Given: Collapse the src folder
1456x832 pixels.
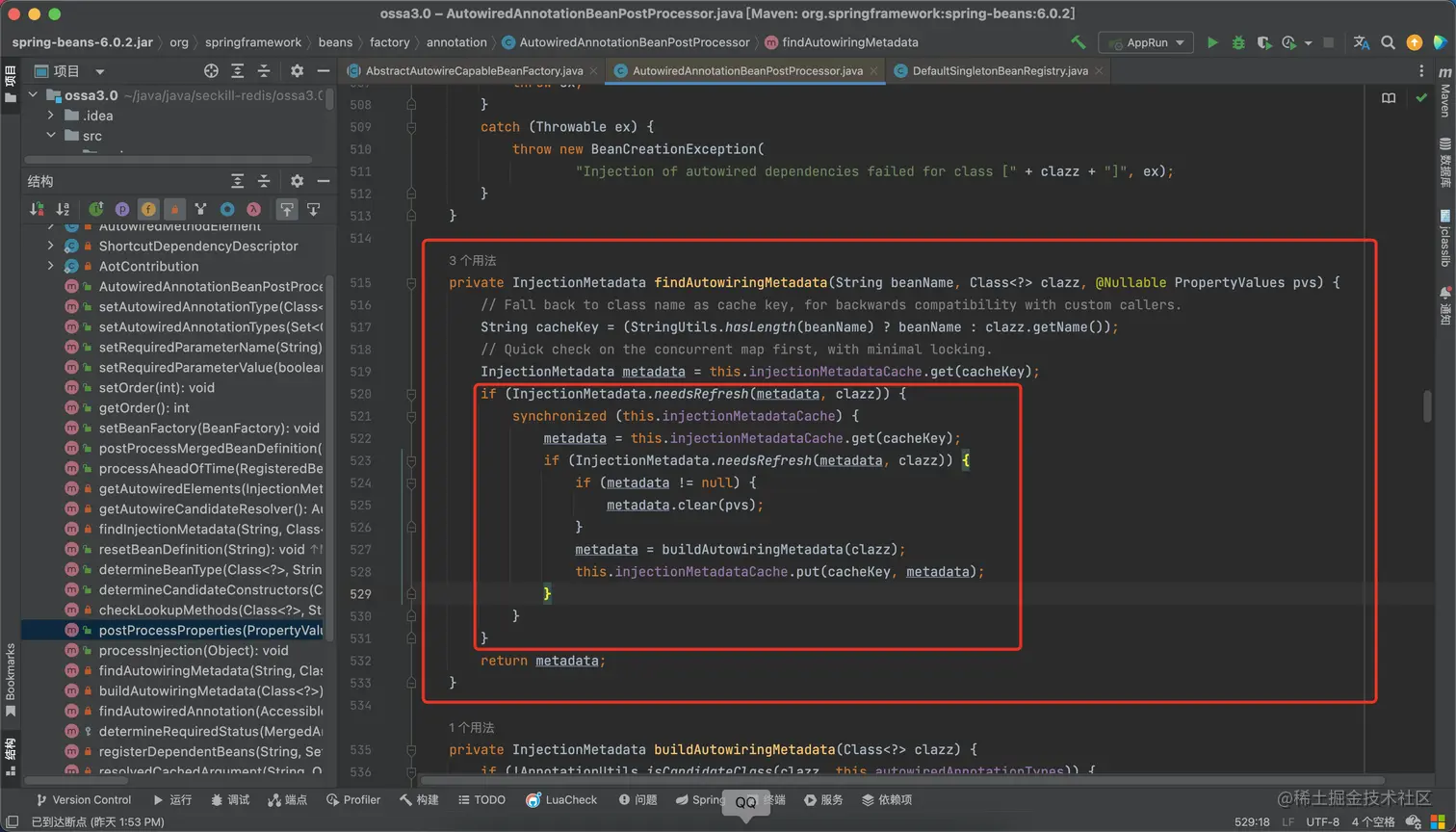Looking at the screenshot, I should (x=51, y=136).
